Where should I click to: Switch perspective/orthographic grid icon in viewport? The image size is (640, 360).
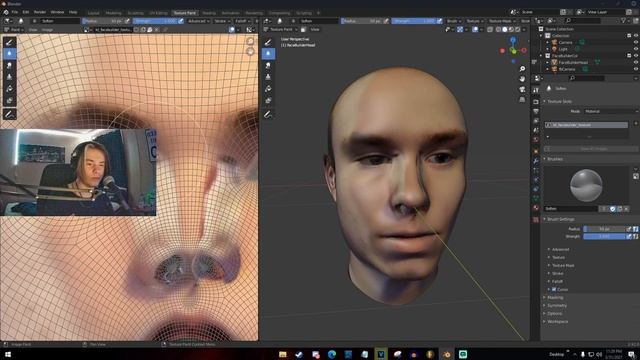pyautogui.click(x=522, y=99)
